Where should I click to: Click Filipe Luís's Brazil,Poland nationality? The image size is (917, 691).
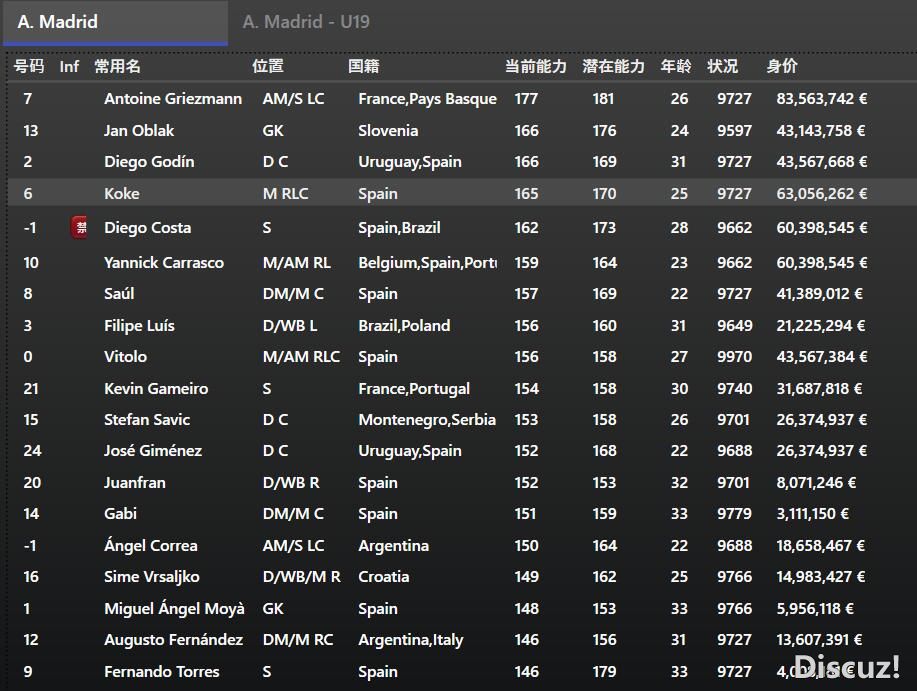click(404, 326)
